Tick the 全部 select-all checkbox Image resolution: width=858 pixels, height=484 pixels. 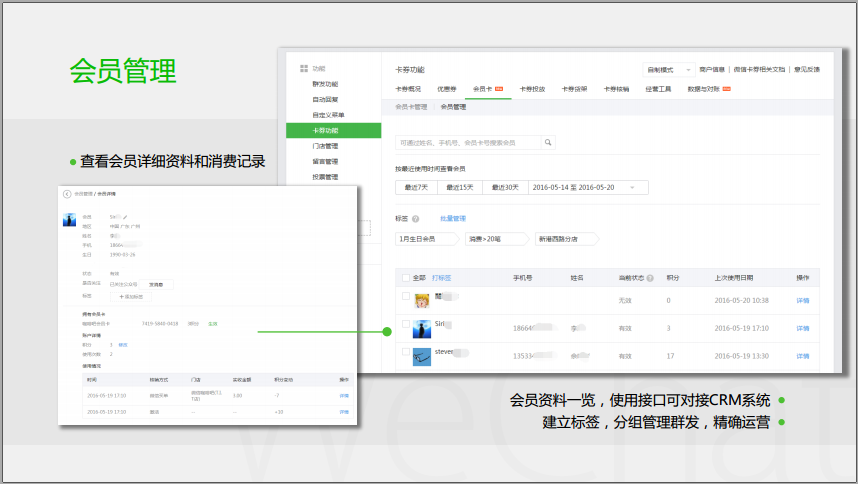(x=405, y=278)
